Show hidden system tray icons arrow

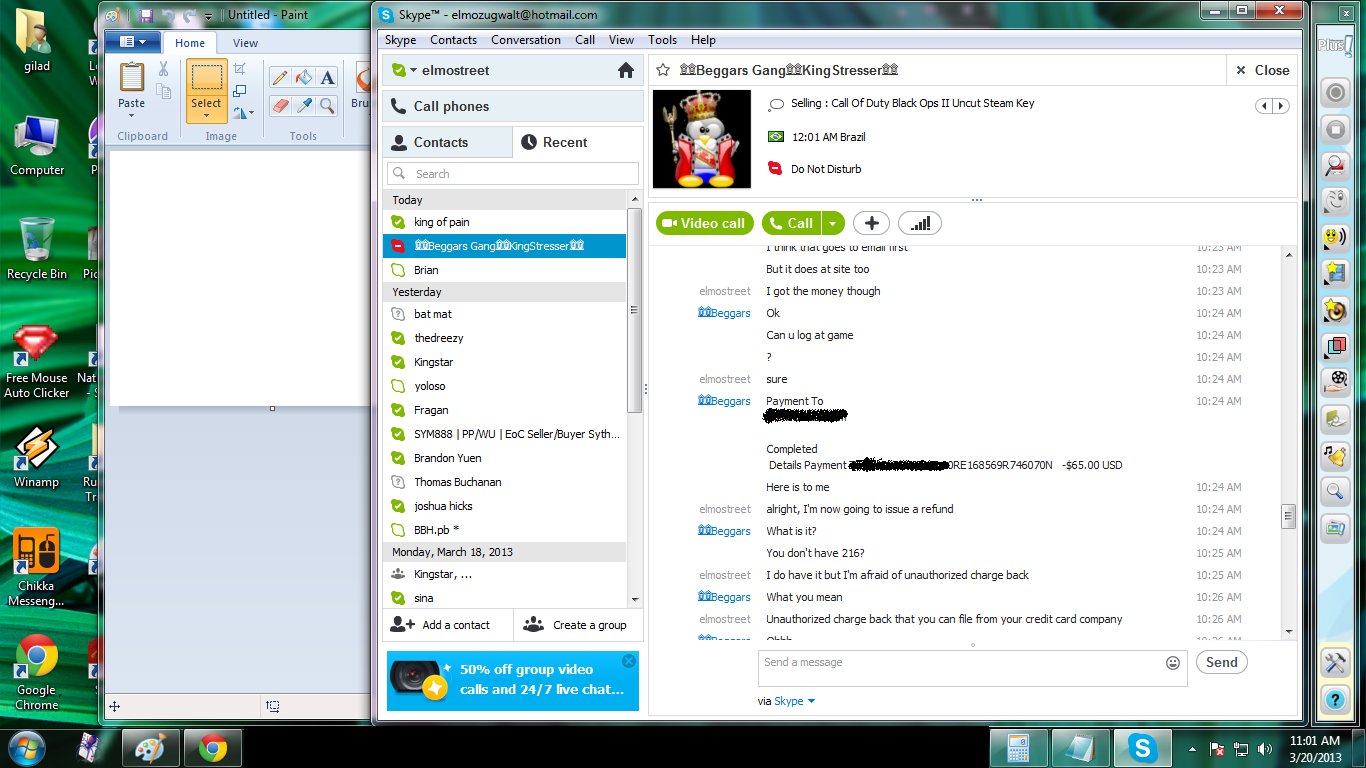pyautogui.click(x=1191, y=748)
